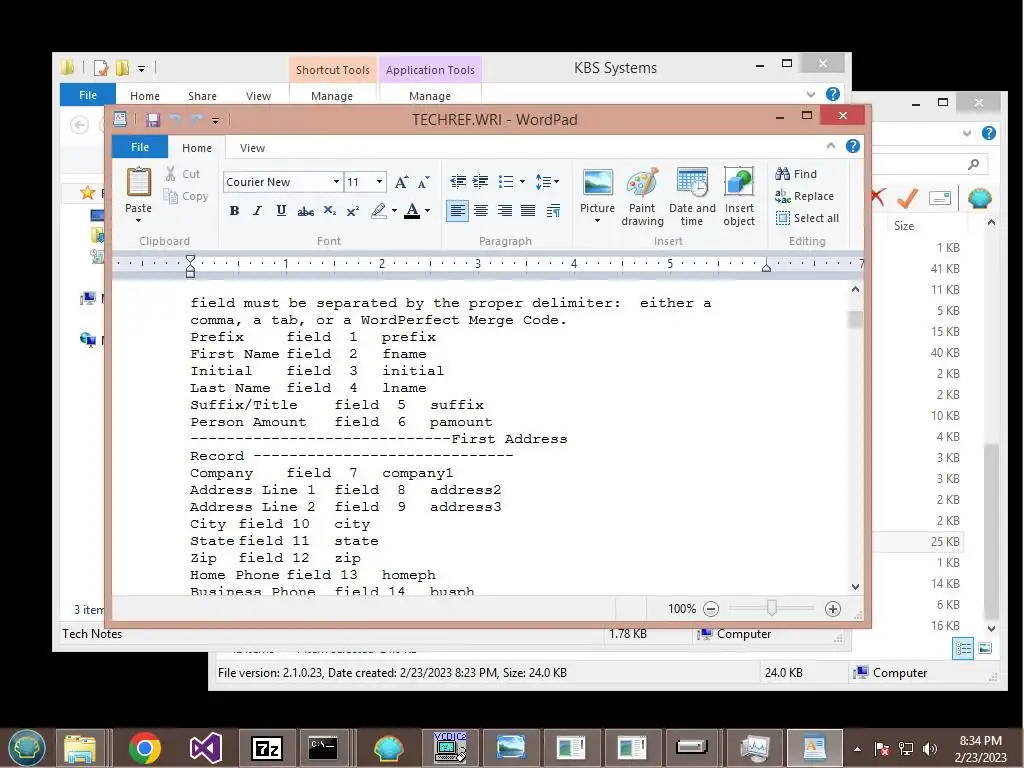Open Google Chrome from the taskbar
Viewport: 1024px width, 768px height.
[x=145, y=748]
